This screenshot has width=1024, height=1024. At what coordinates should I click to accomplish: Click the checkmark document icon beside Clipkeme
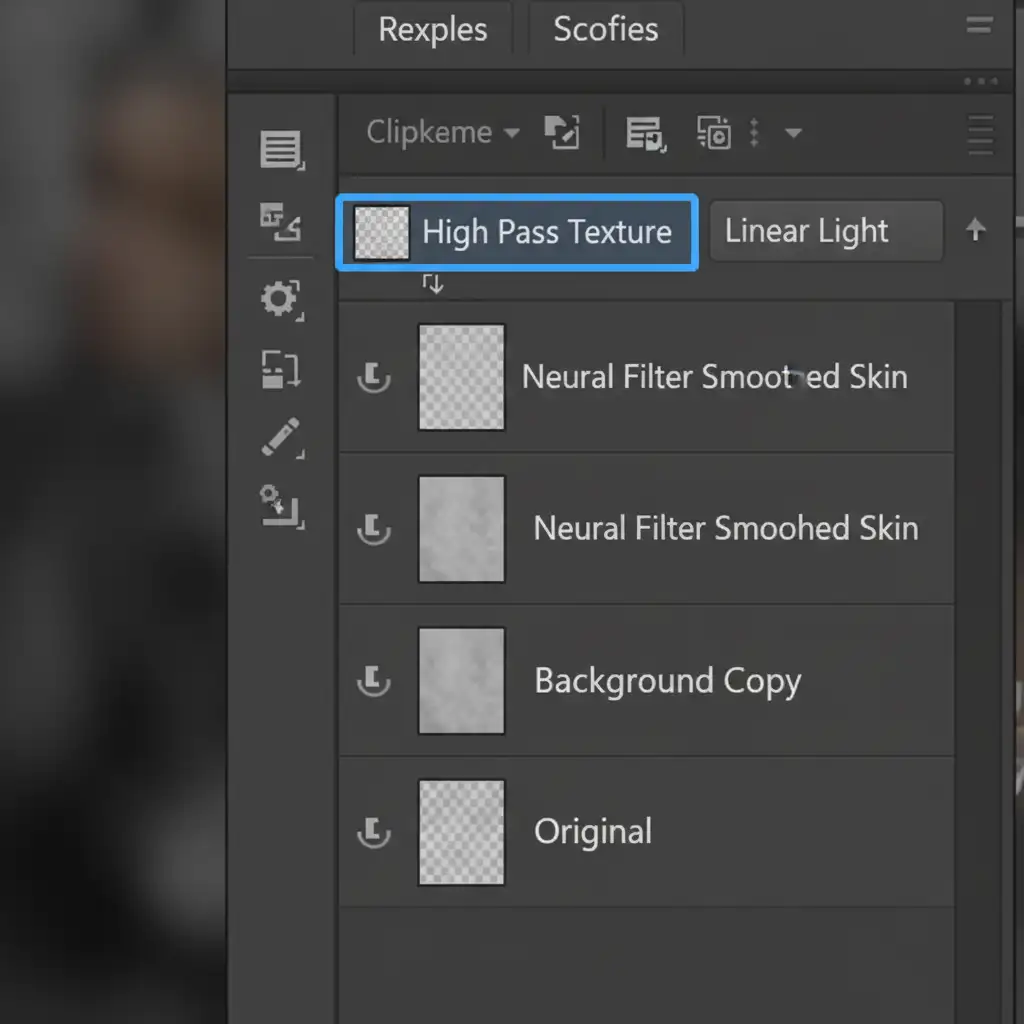pyautogui.click(x=561, y=132)
